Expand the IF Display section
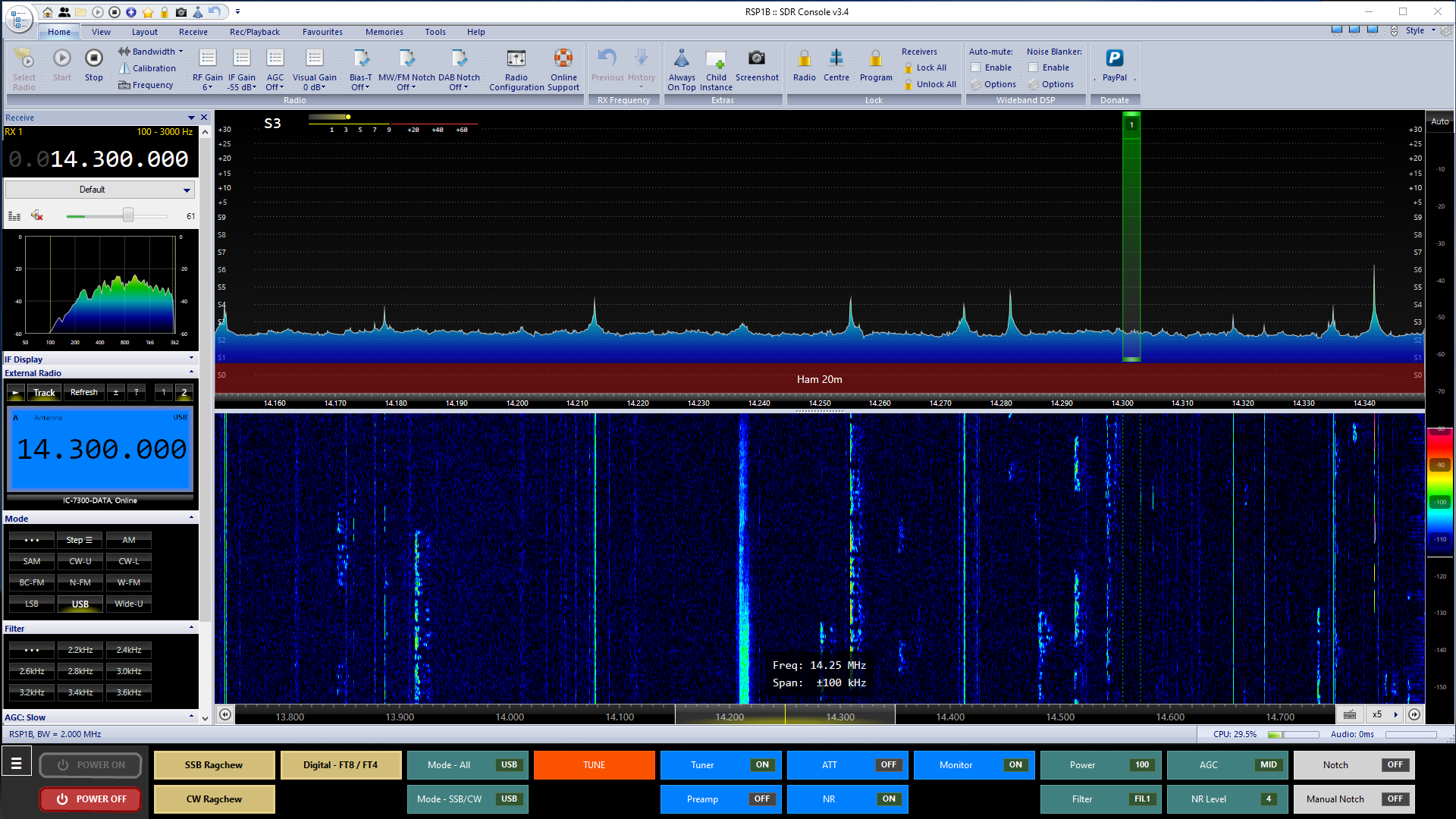The width and height of the screenshot is (1456, 819). [191, 359]
